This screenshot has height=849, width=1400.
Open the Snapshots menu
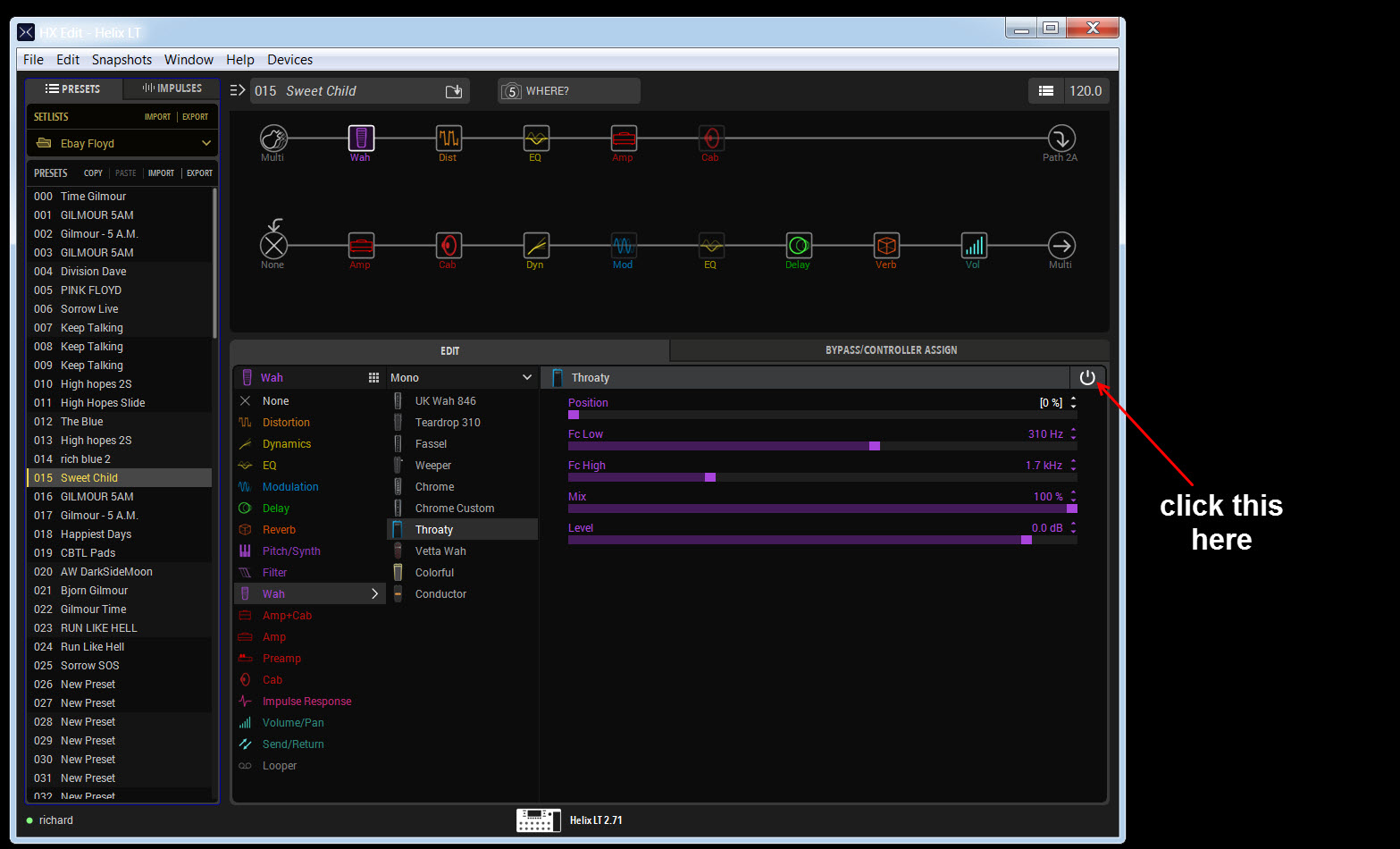(x=122, y=60)
